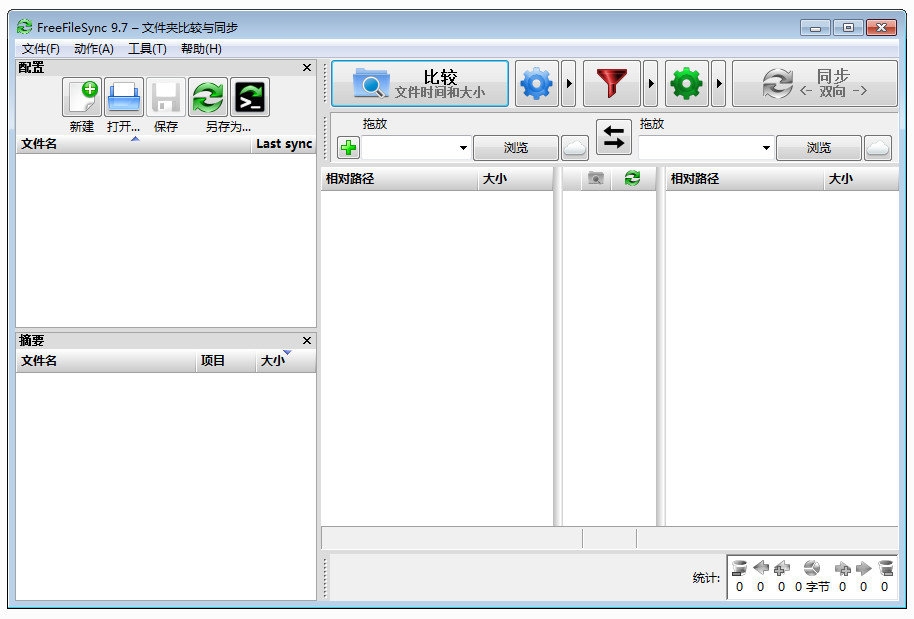Viewport: 914px width, 619px height.
Task: Click the left cloud storage icon
Action: pyautogui.click(x=575, y=148)
